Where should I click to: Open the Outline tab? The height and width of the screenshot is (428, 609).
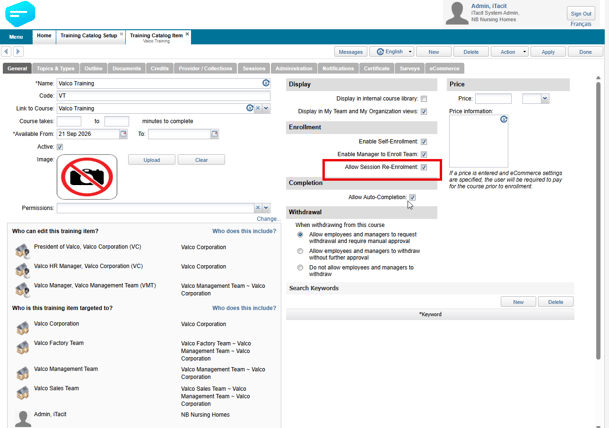[94, 68]
